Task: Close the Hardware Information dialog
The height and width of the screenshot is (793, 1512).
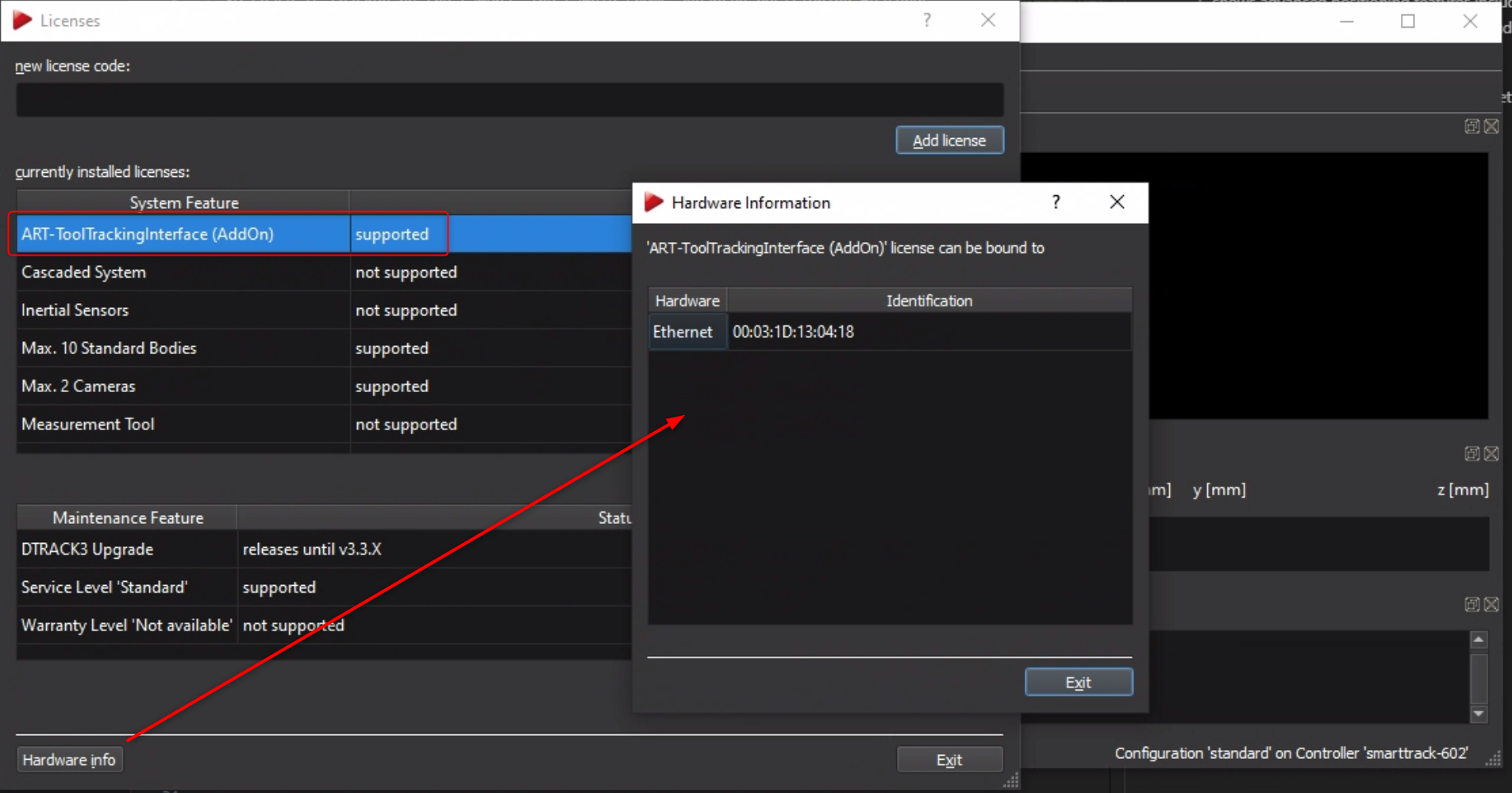Action: (x=1117, y=202)
